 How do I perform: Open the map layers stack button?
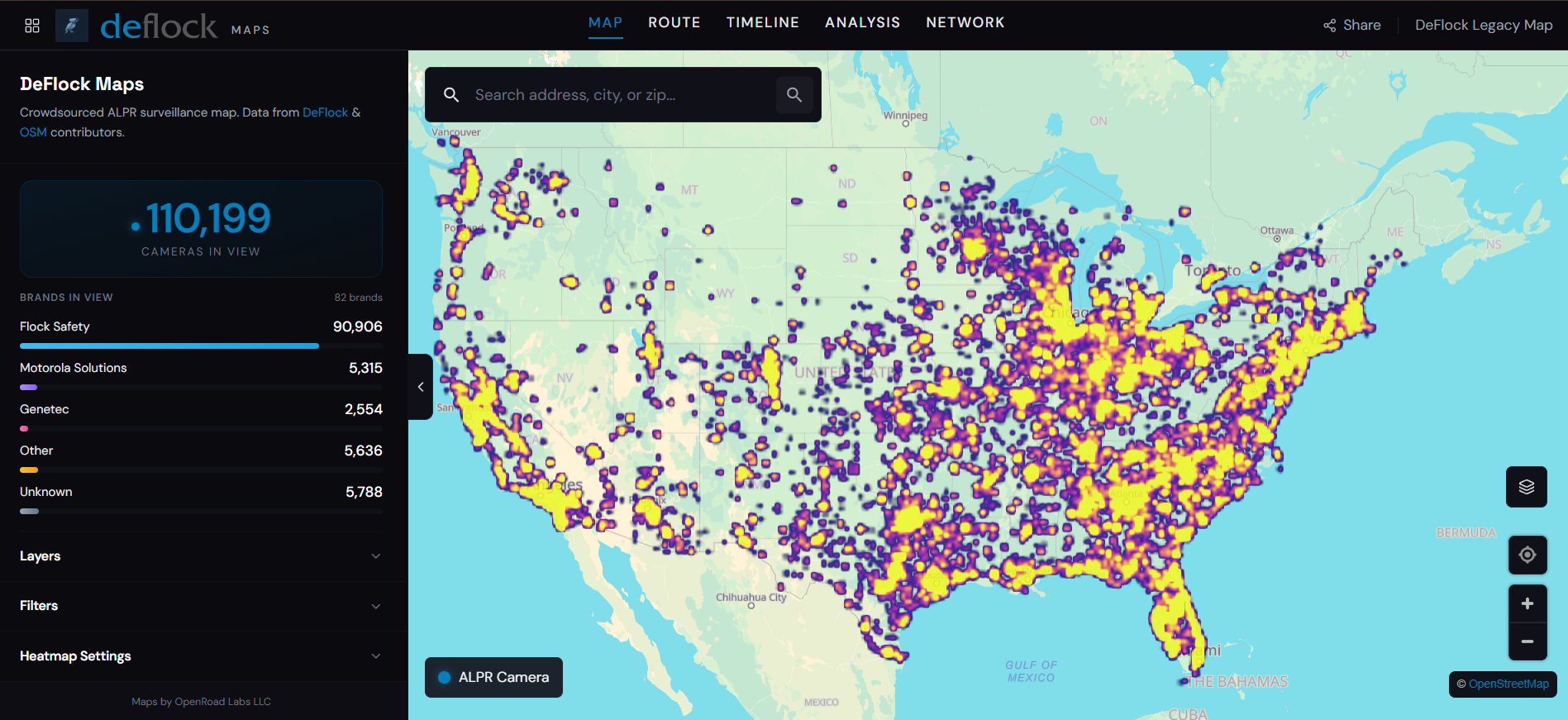click(x=1527, y=487)
